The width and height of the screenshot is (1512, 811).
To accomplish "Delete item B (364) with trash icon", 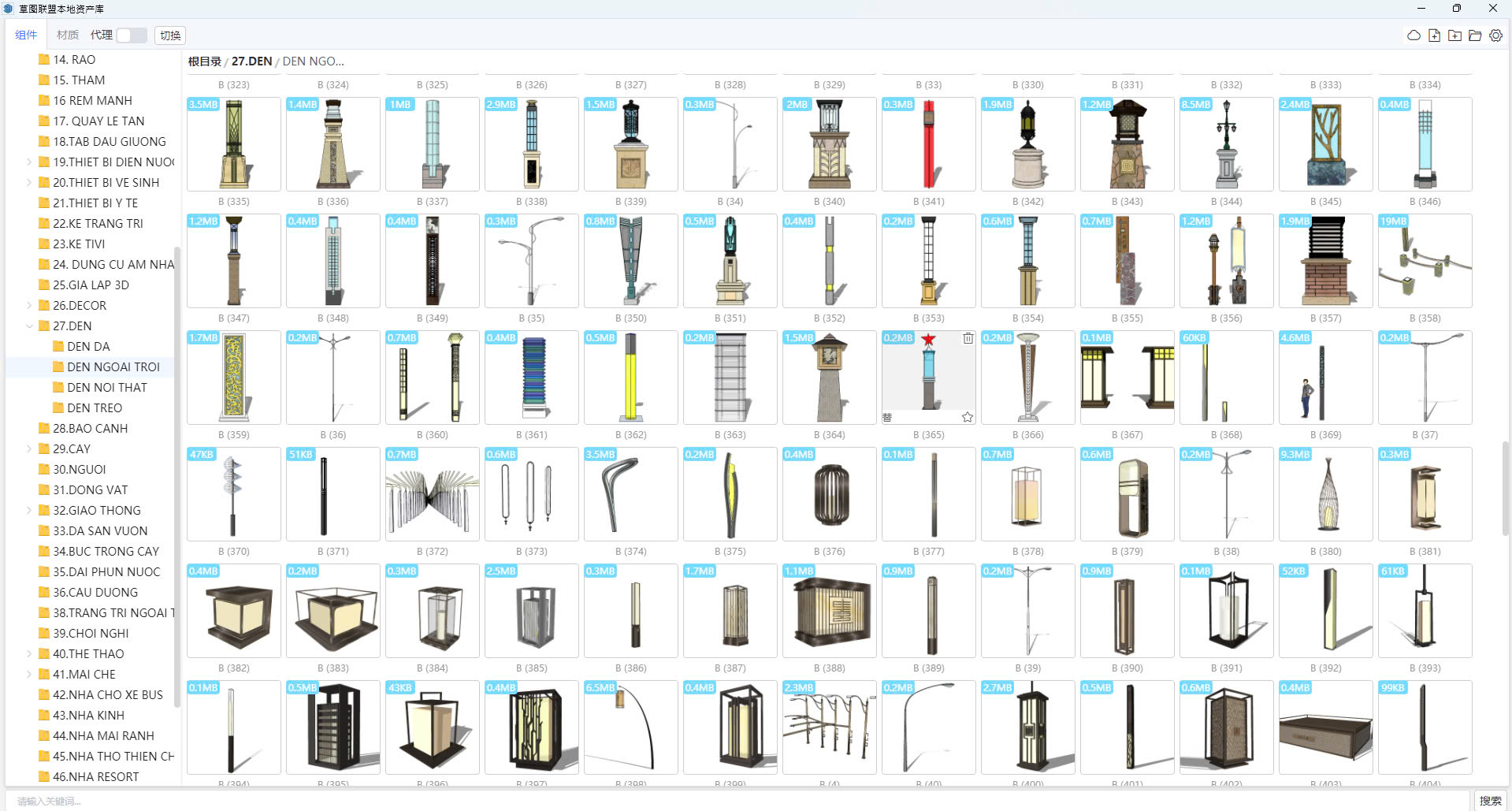I will pyautogui.click(x=968, y=338).
